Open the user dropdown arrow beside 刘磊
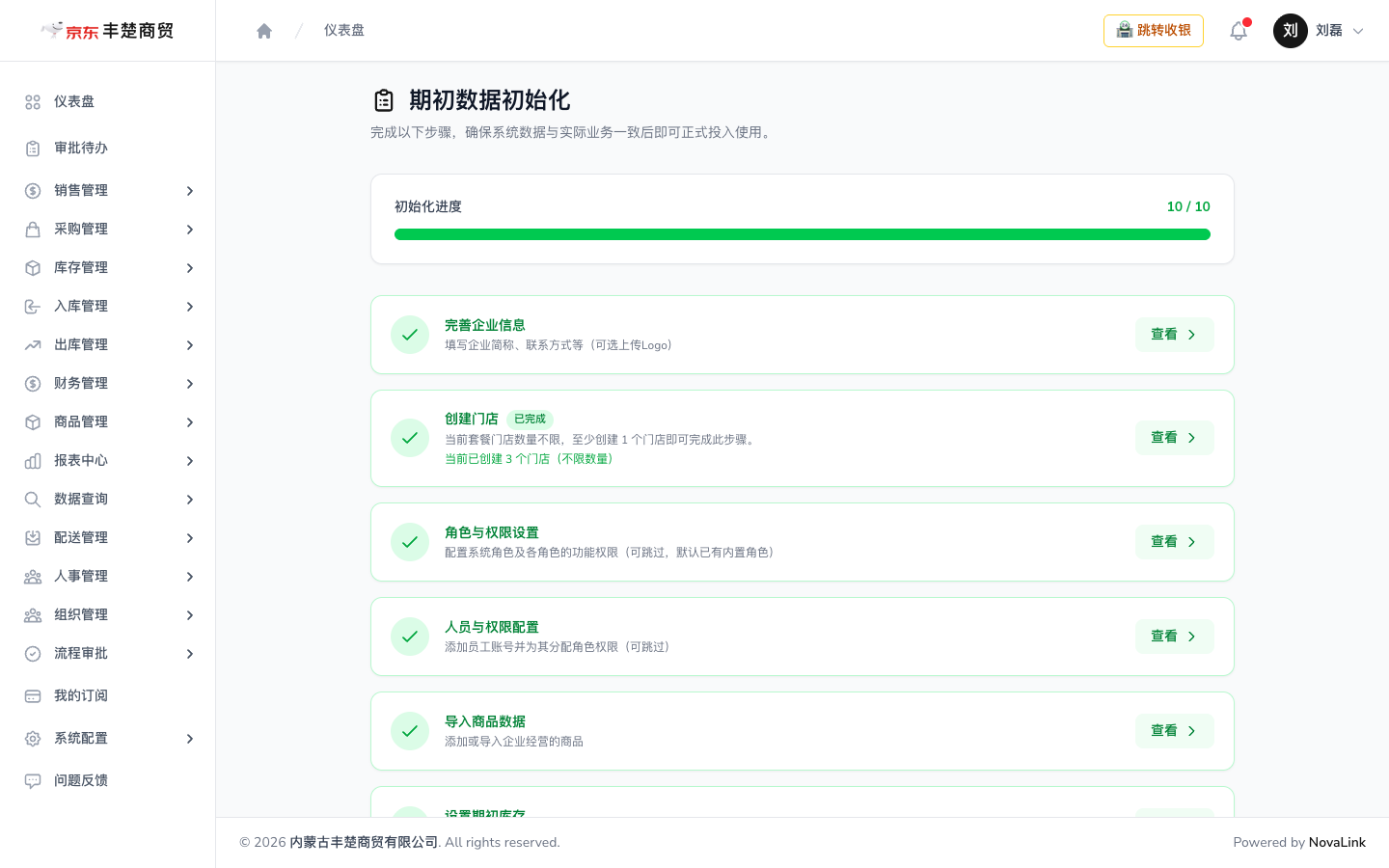The width and height of the screenshot is (1389, 868). (1358, 31)
